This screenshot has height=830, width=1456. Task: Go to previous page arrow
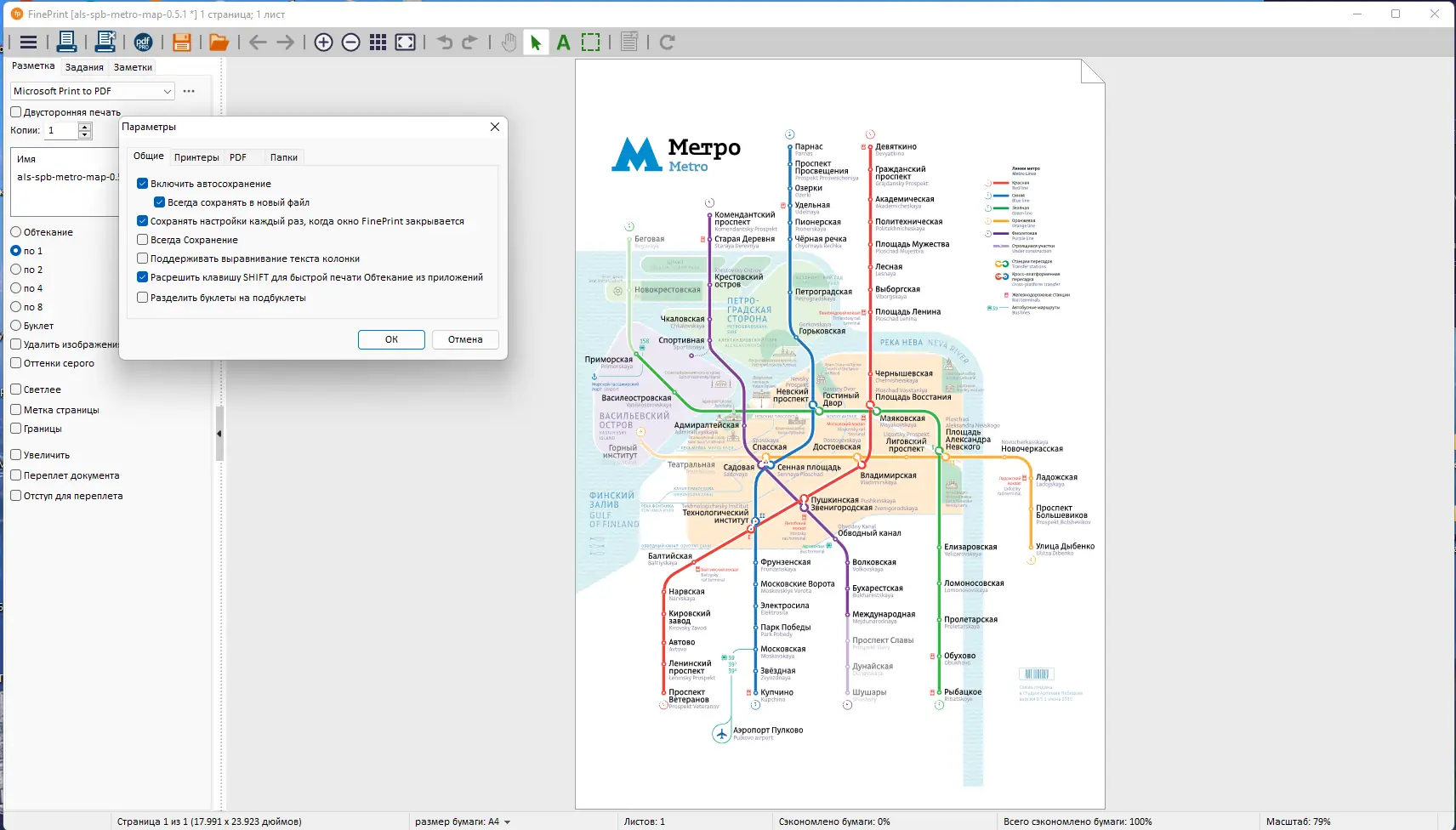258,43
